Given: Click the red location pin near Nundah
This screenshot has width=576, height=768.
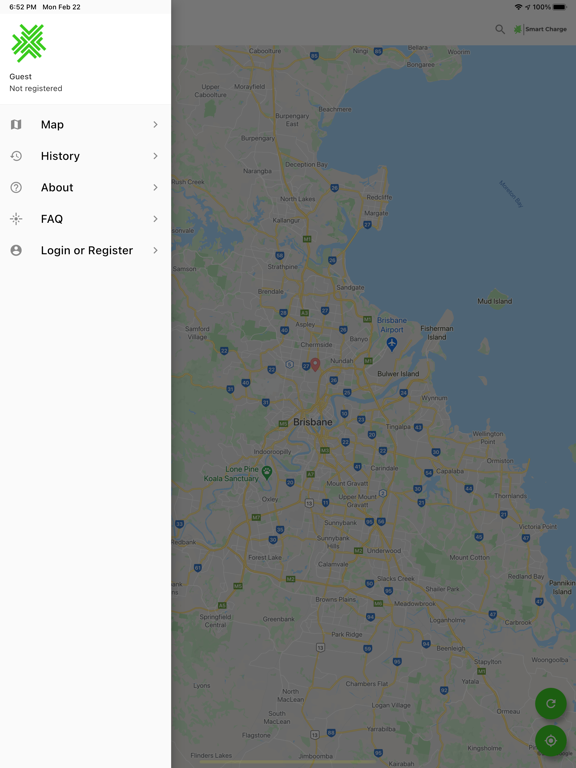Looking at the screenshot, I should coord(315,364).
